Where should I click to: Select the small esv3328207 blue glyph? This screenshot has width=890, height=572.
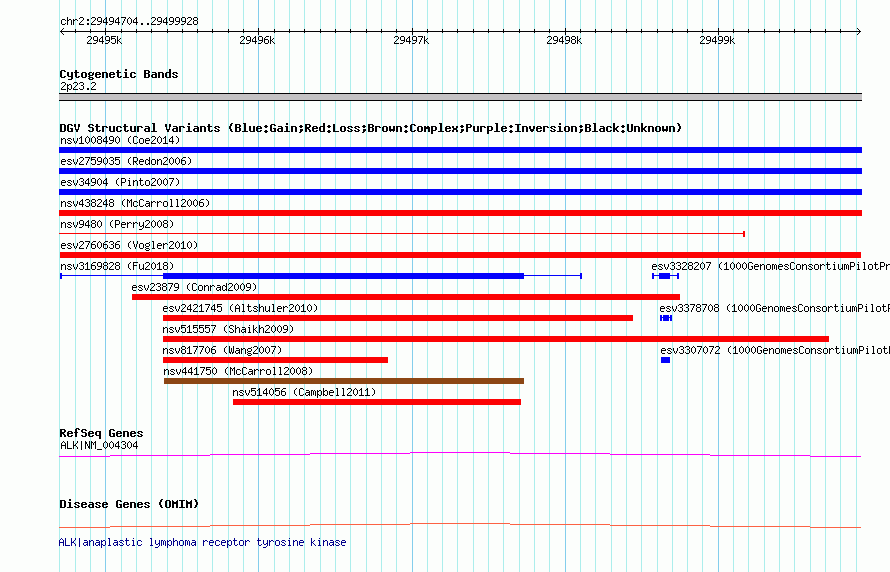[x=665, y=276]
